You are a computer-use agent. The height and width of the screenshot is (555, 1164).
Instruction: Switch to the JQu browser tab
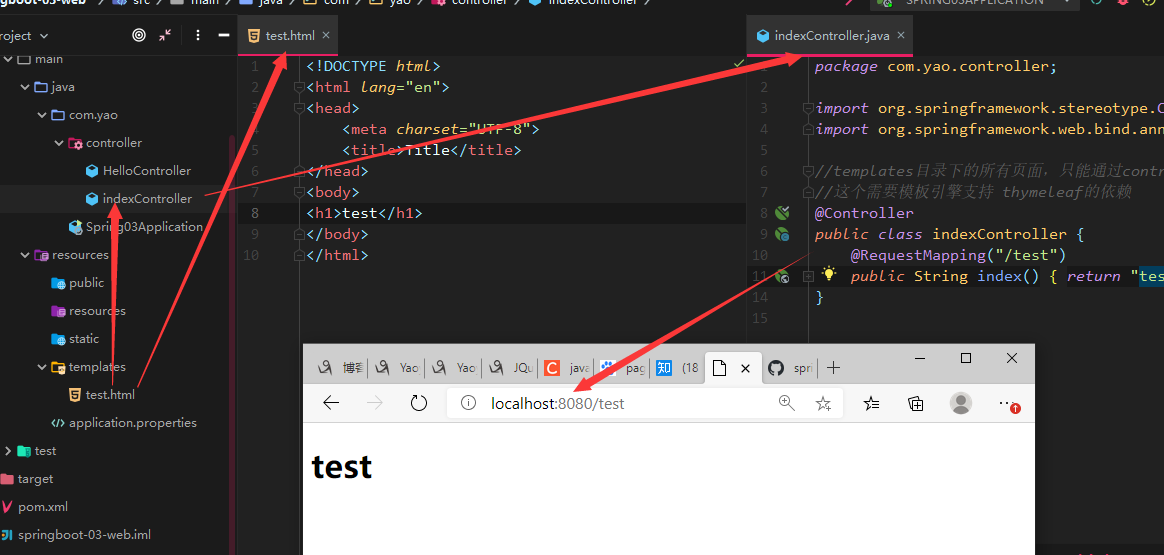tap(510, 368)
